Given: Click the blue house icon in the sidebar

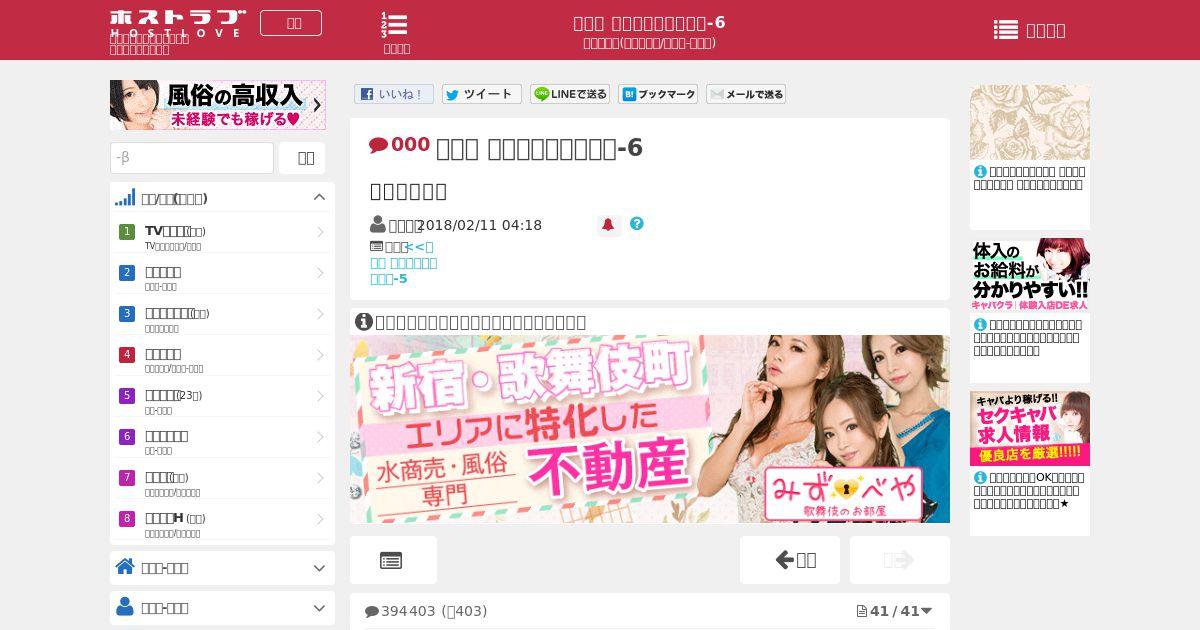Looking at the screenshot, I should click(125, 567).
